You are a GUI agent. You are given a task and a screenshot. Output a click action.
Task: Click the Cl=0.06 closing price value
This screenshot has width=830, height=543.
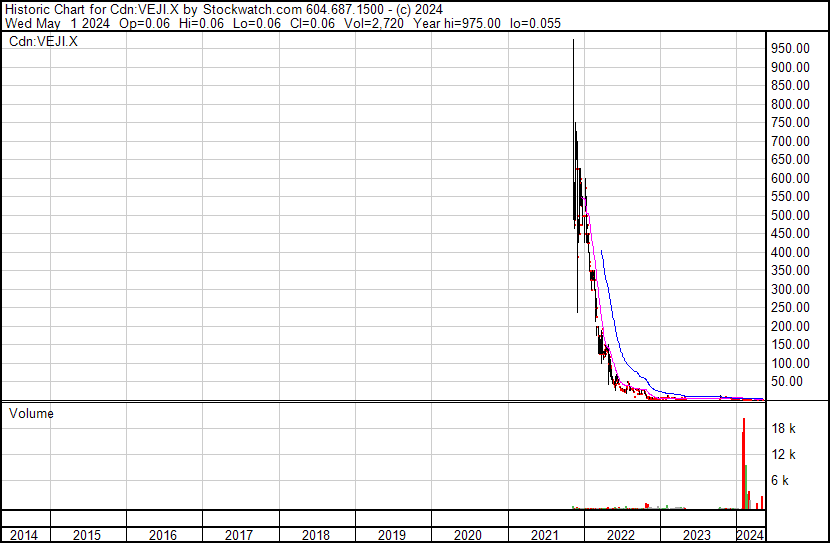pyautogui.click(x=312, y=23)
